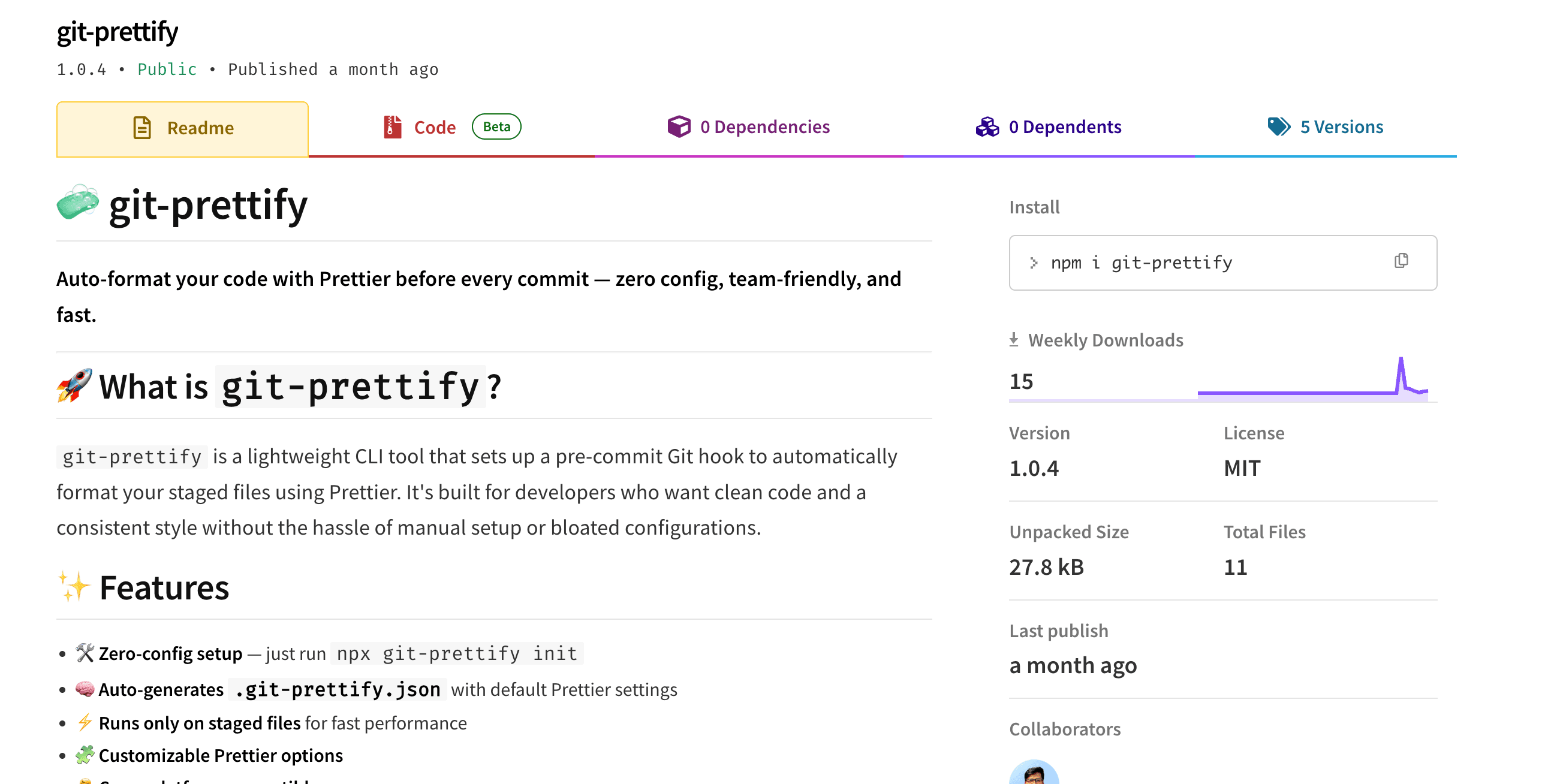Click the Beta badge next to Code
The height and width of the screenshot is (784, 1554).
[496, 126]
